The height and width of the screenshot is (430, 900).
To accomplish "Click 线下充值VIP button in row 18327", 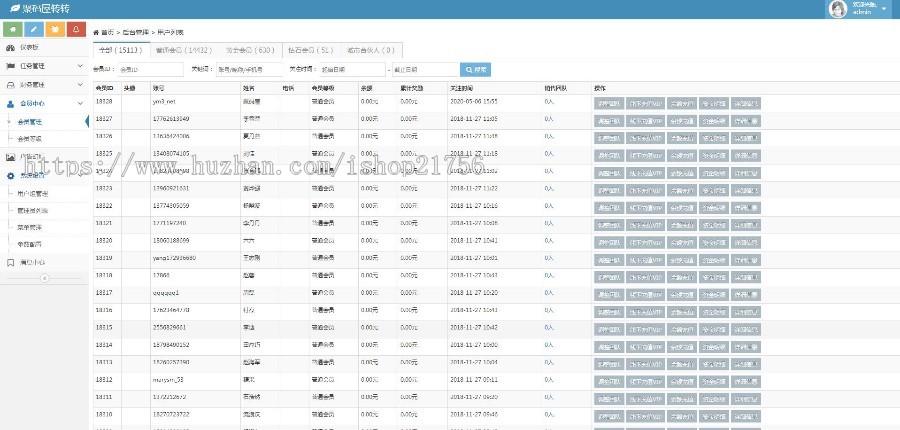I will (646, 121).
